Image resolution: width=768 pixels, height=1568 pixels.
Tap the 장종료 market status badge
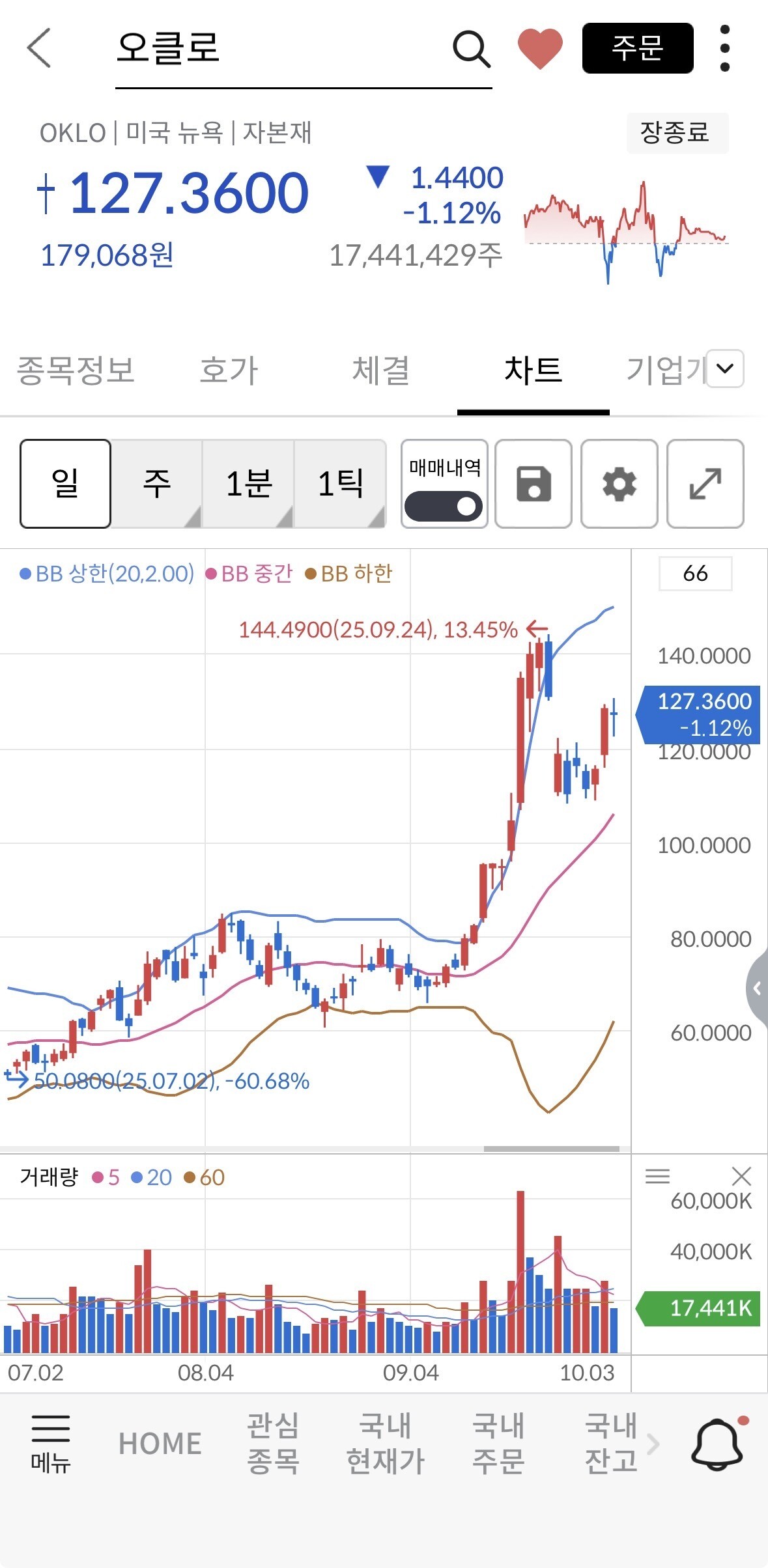pos(677,133)
